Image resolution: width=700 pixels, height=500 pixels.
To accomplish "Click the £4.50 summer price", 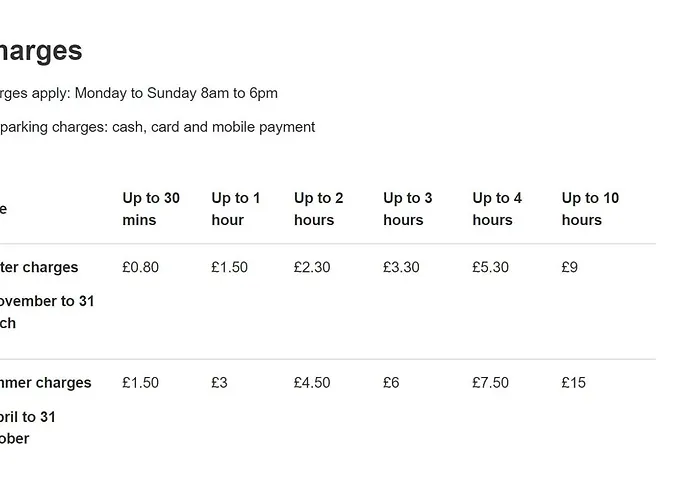I will [312, 383].
